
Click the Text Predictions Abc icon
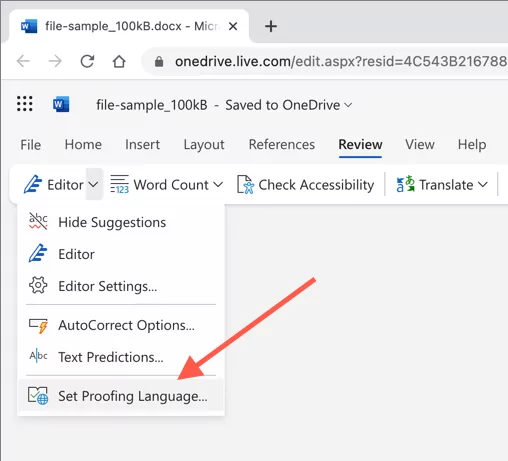[38, 356]
